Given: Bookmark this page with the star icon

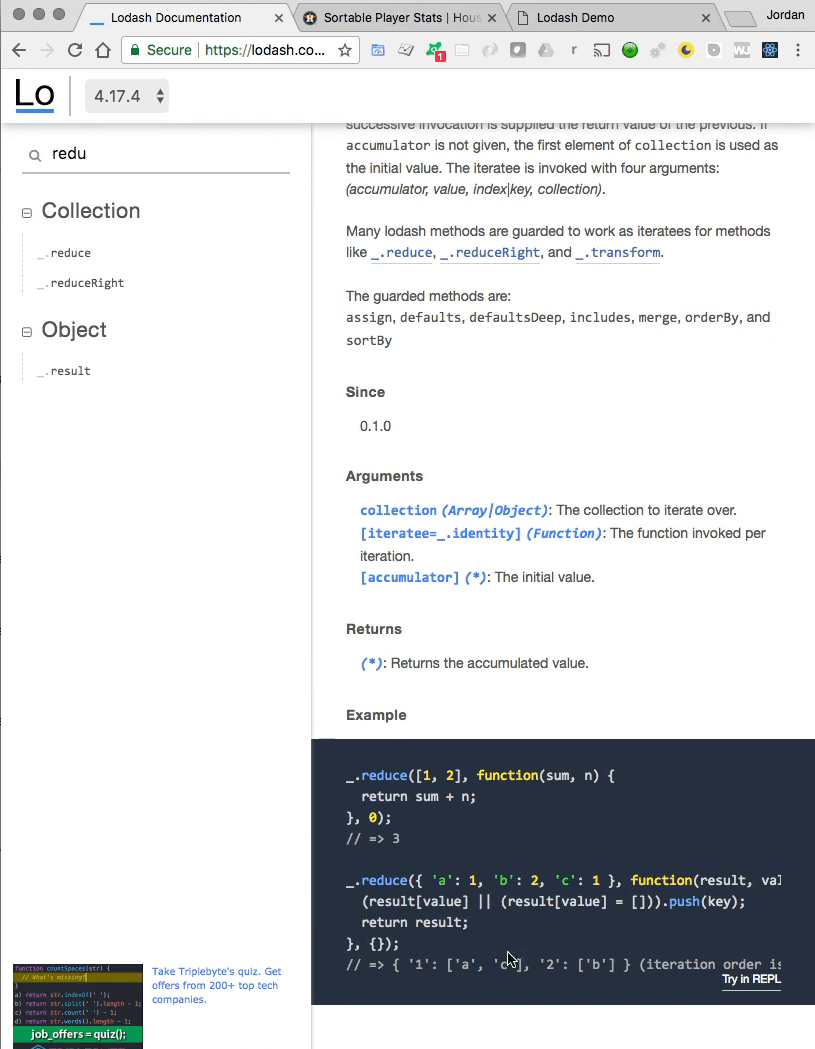Looking at the screenshot, I should (345, 50).
